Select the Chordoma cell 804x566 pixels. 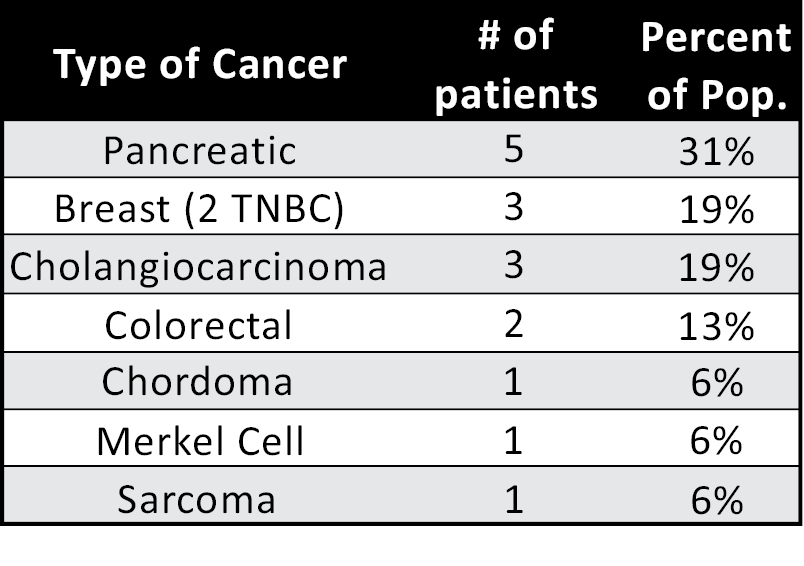tap(198, 382)
